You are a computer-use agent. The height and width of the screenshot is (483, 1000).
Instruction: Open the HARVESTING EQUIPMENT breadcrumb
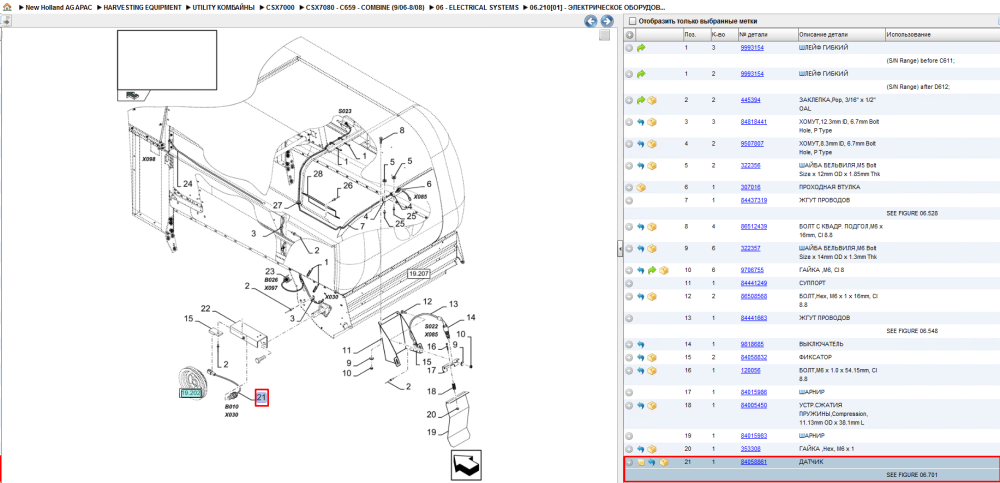(x=142, y=7)
